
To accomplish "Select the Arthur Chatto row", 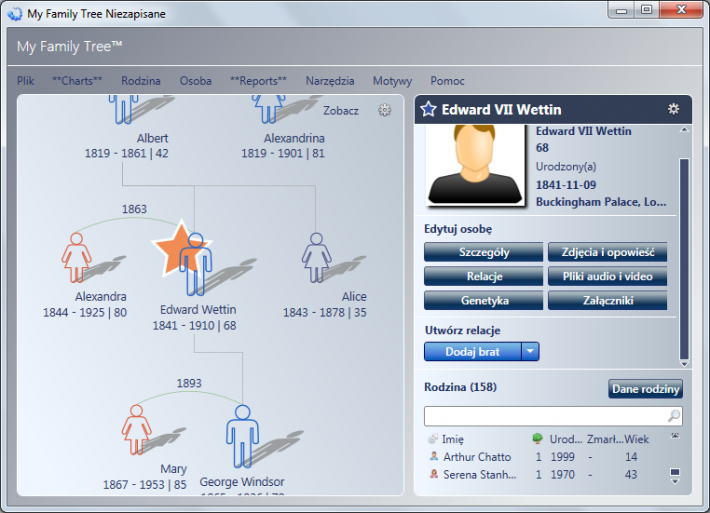I will pyautogui.click(x=546, y=456).
